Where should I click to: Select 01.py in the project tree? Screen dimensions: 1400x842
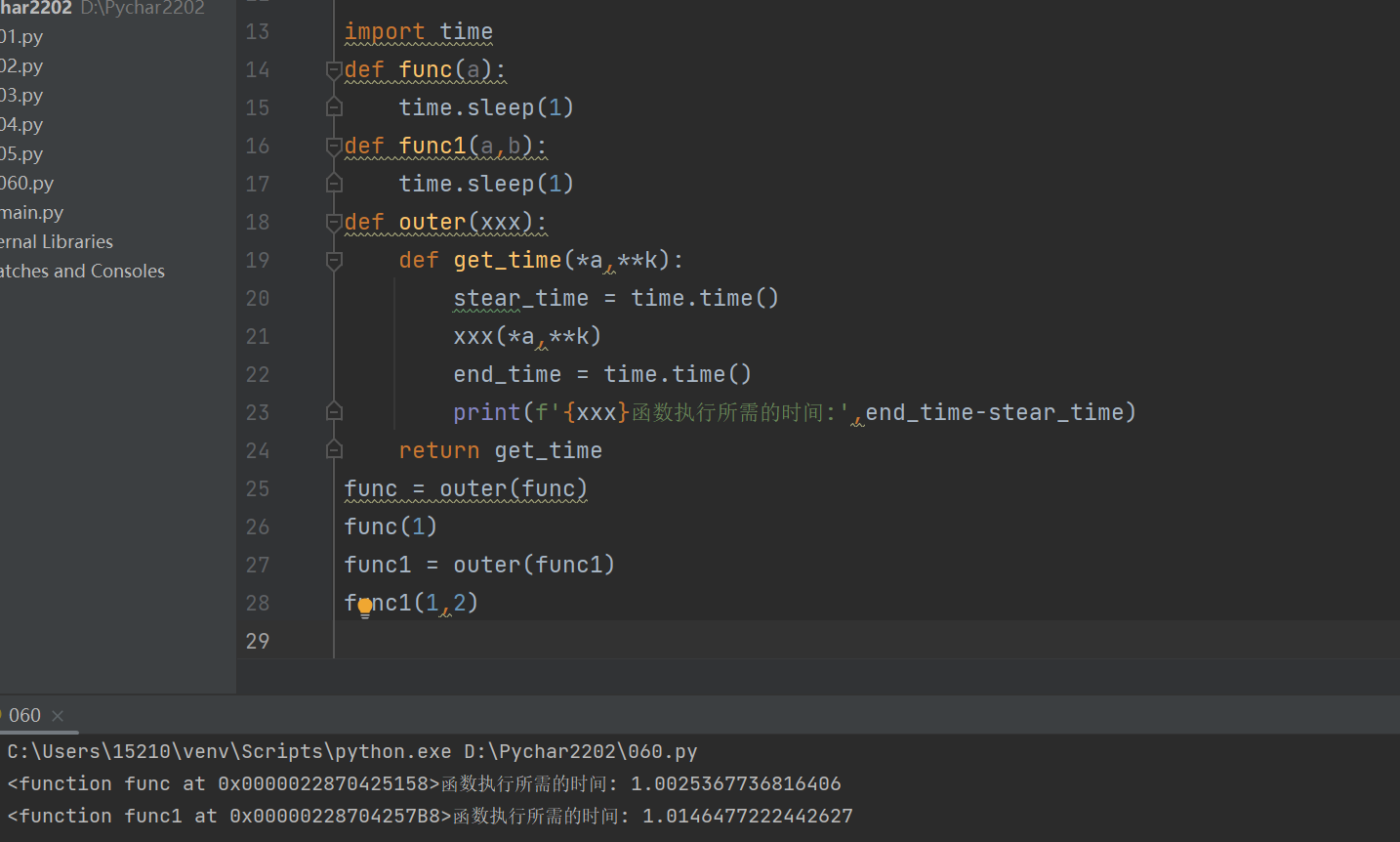[21, 37]
